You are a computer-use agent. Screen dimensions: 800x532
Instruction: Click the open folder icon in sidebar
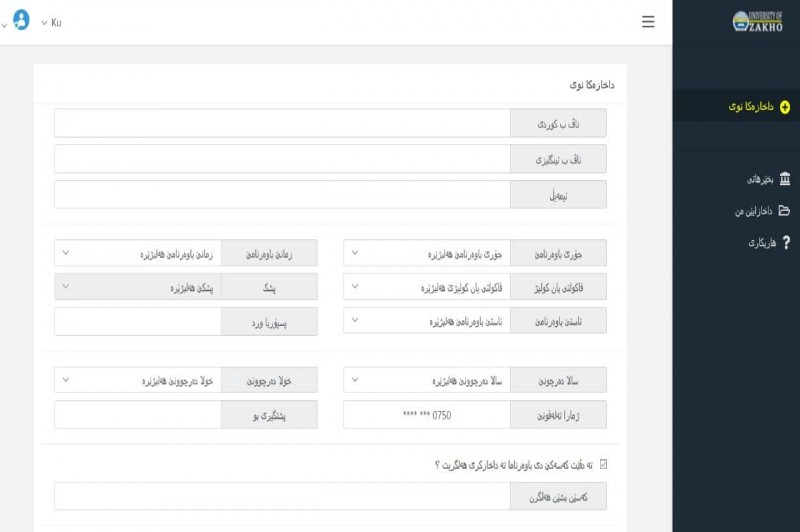784,210
